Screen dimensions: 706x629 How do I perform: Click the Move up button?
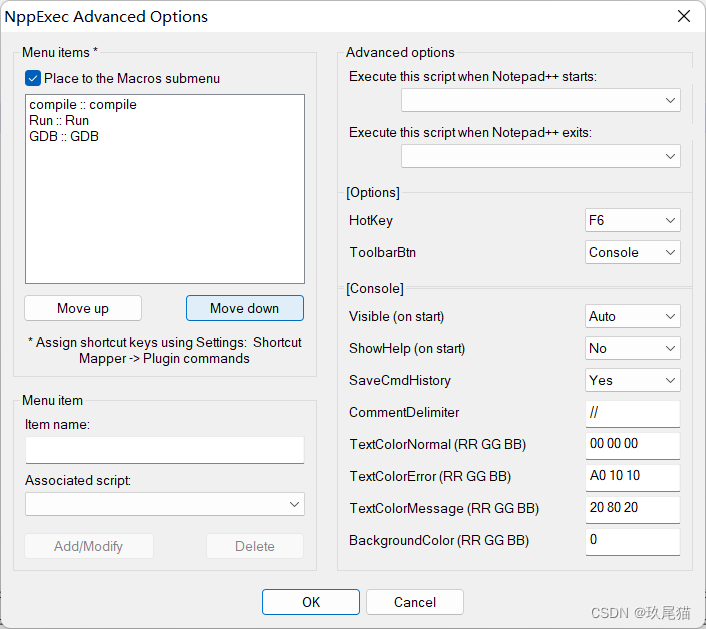coord(83,308)
